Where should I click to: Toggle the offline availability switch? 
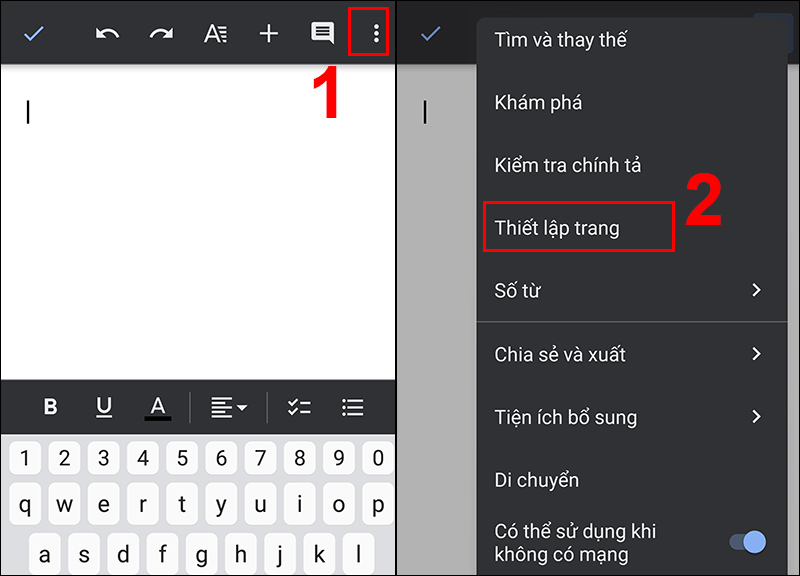(x=748, y=541)
